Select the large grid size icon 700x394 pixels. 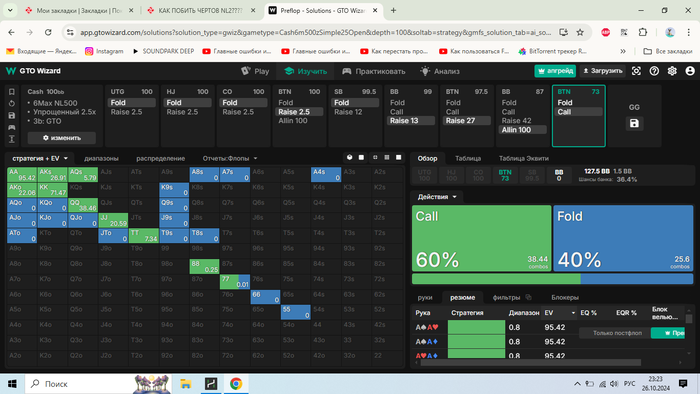coord(398,158)
